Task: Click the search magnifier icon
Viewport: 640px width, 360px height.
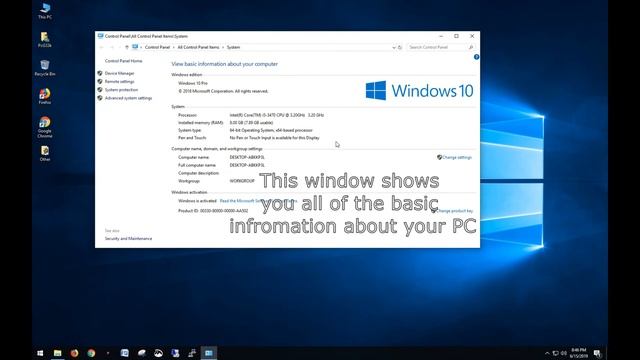Action: 471,47
